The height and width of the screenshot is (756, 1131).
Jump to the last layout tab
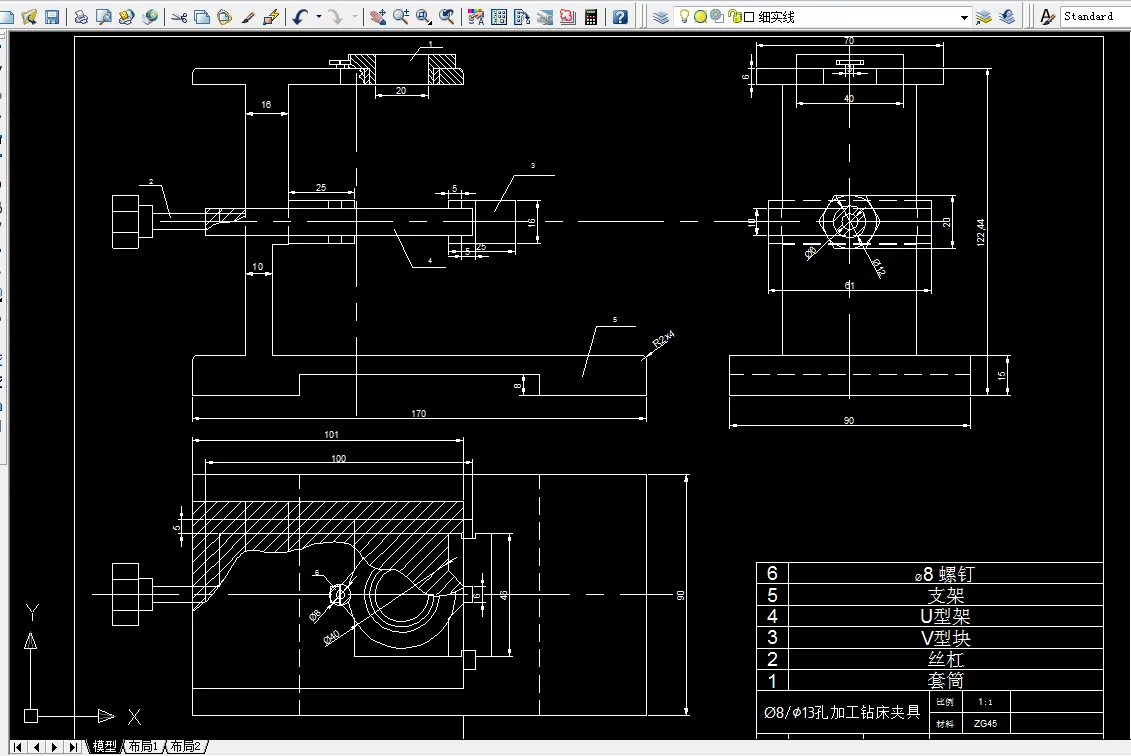(x=74, y=747)
